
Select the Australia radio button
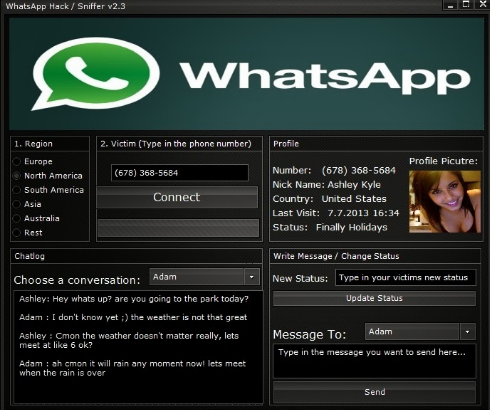pos(17,218)
